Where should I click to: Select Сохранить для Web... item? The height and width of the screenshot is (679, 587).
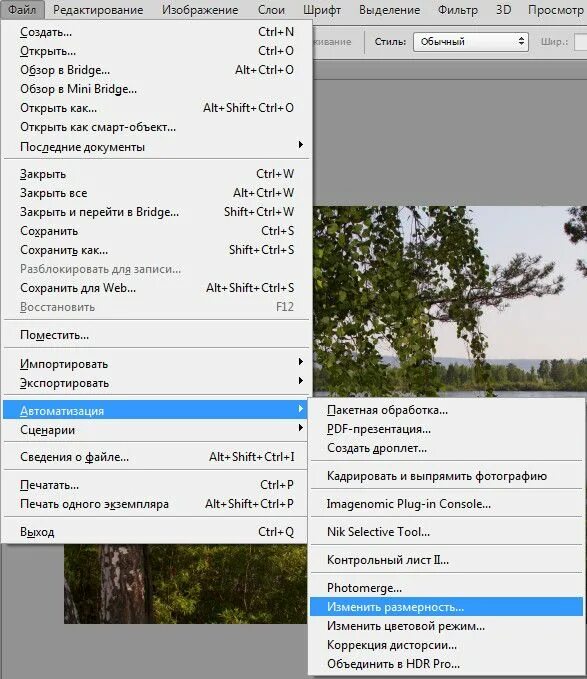pos(157,288)
